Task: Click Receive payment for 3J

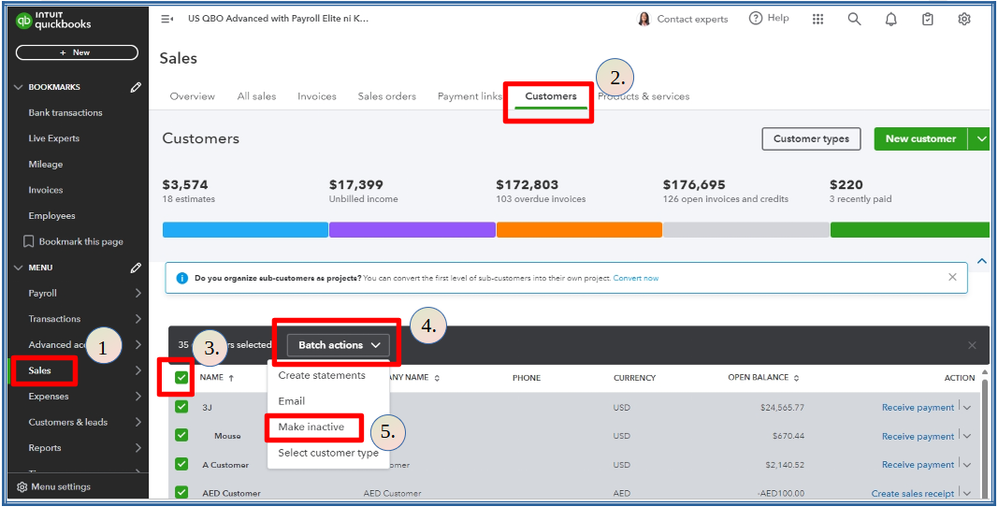Action: (x=918, y=408)
